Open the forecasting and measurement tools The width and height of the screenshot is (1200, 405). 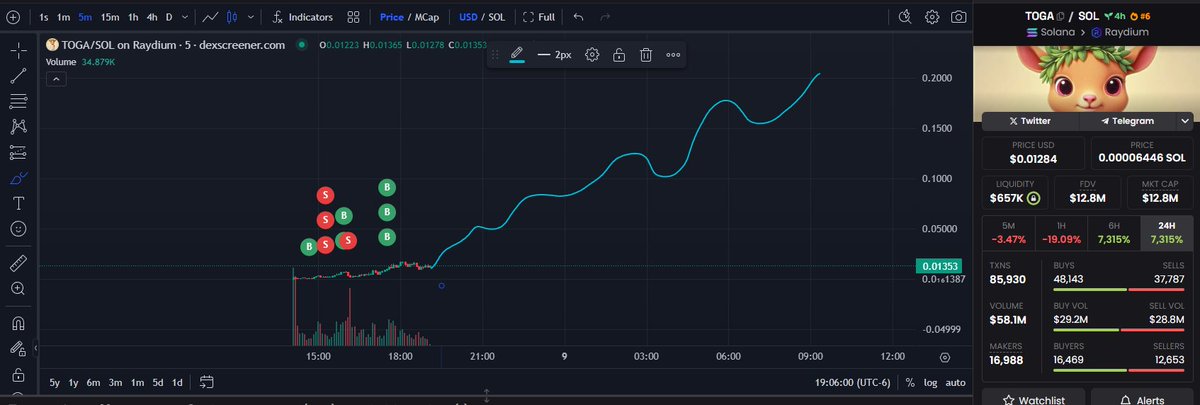(x=18, y=152)
